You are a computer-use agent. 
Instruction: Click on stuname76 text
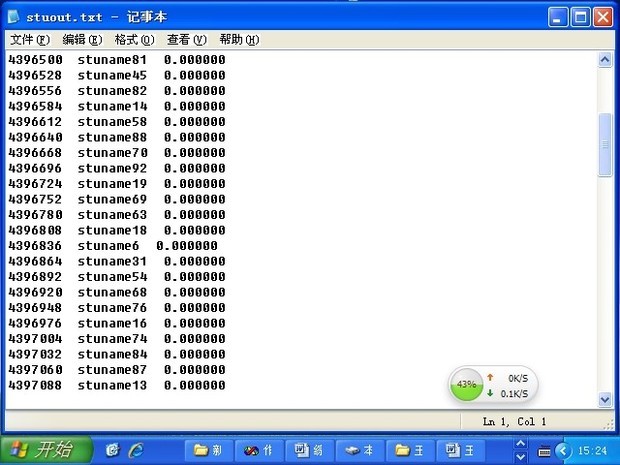(112, 308)
